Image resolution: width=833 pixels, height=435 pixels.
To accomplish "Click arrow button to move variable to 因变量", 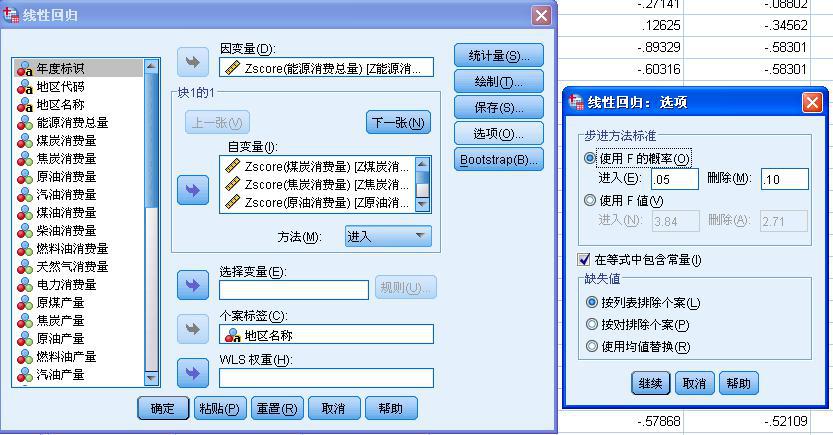I will (x=193, y=62).
